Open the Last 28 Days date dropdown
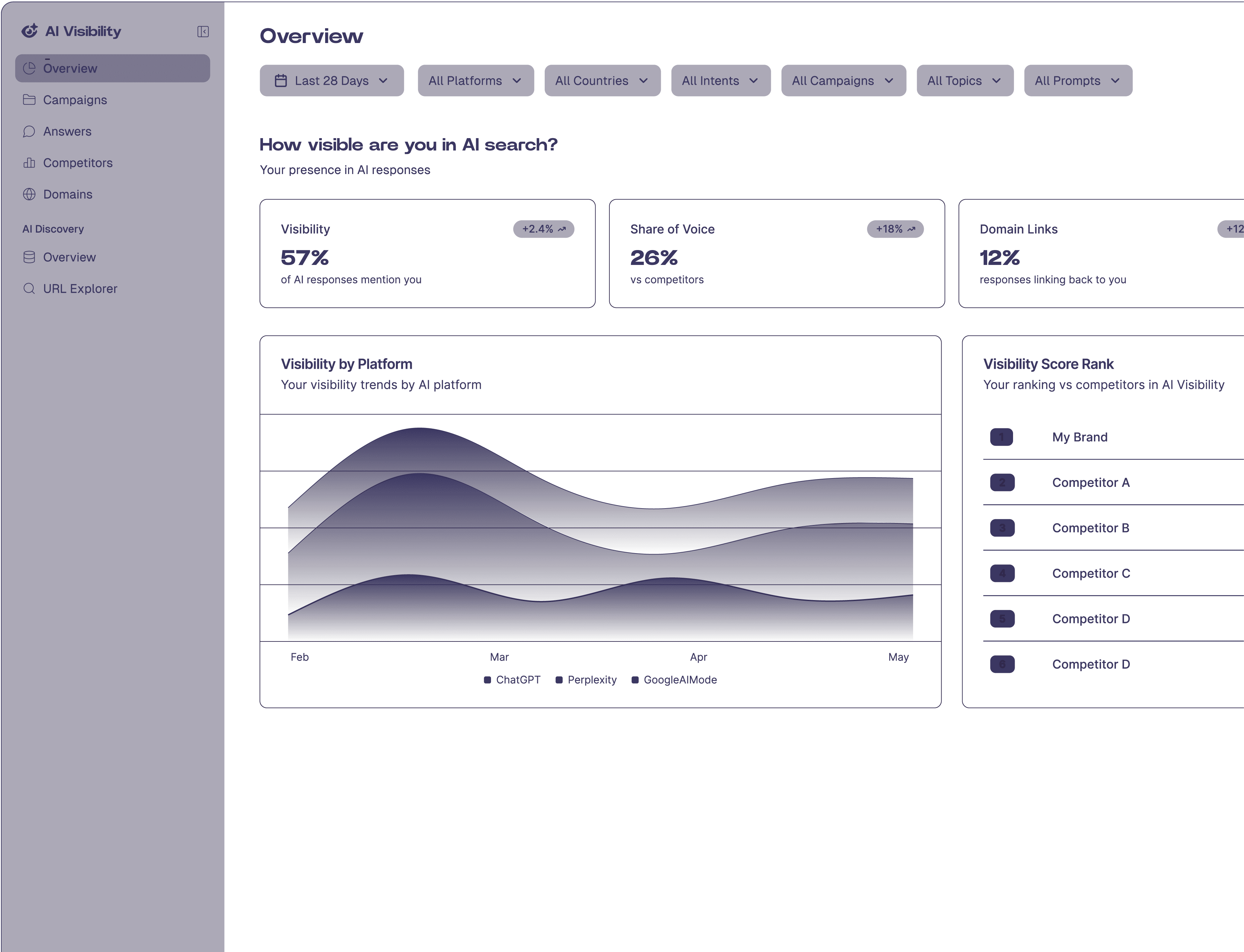 [332, 81]
